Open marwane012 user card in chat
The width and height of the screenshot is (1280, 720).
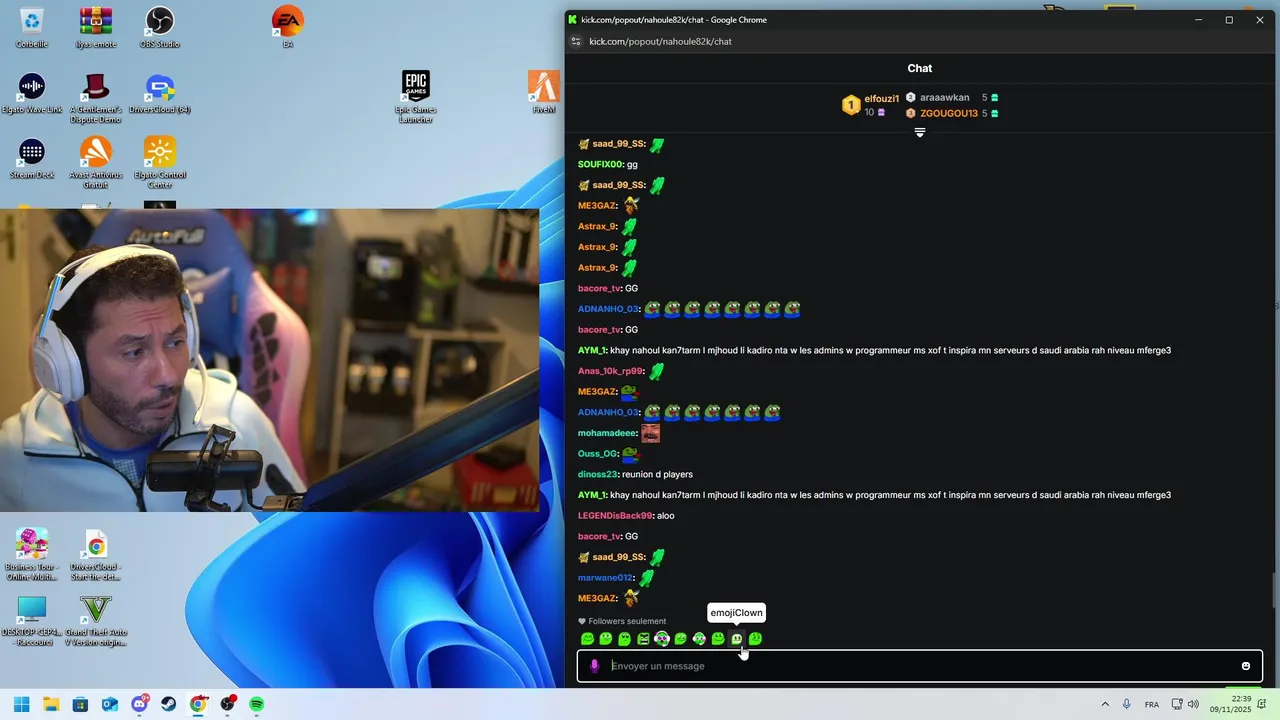tap(605, 578)
